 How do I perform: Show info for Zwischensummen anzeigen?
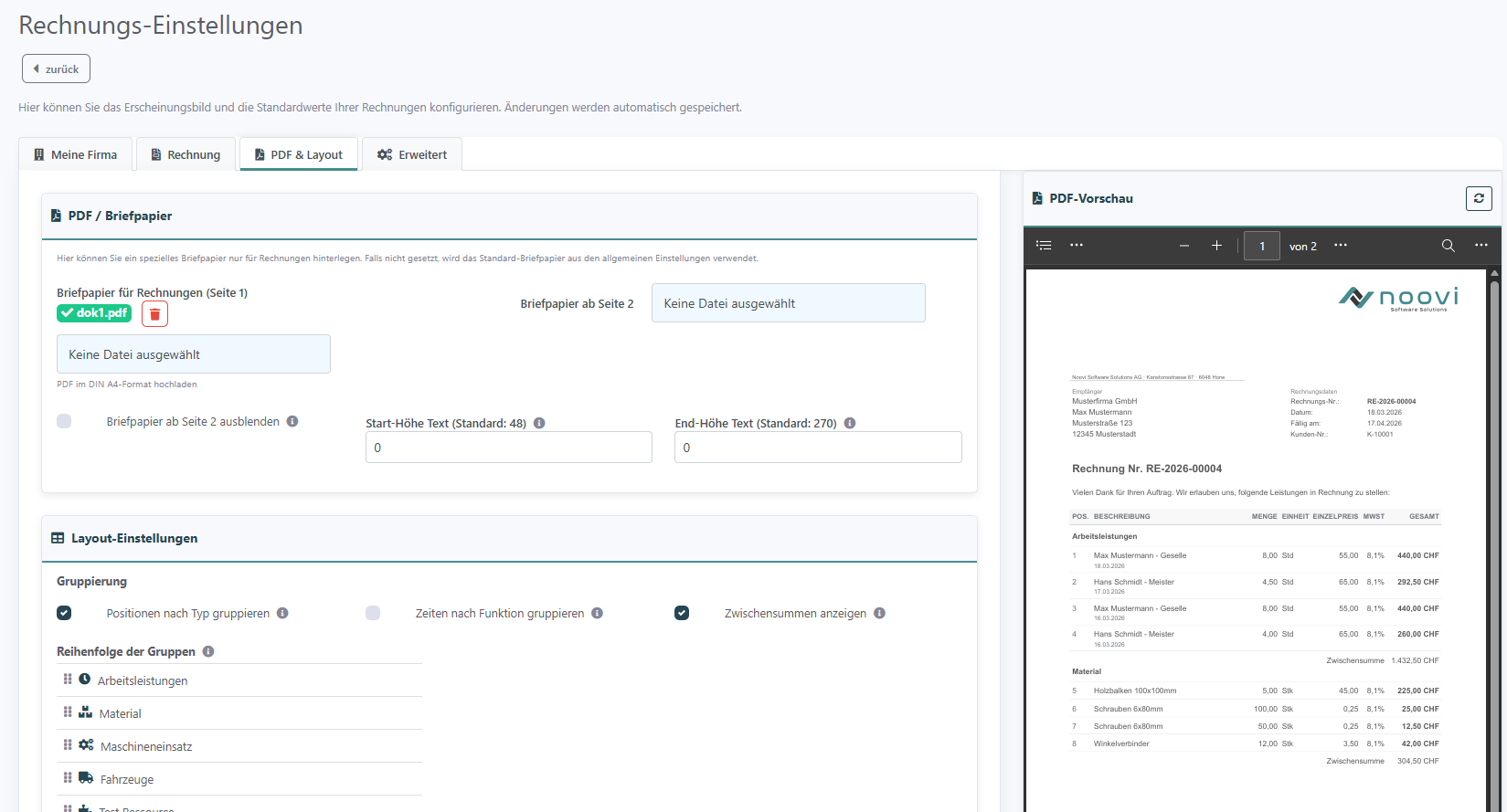[879, 613]
